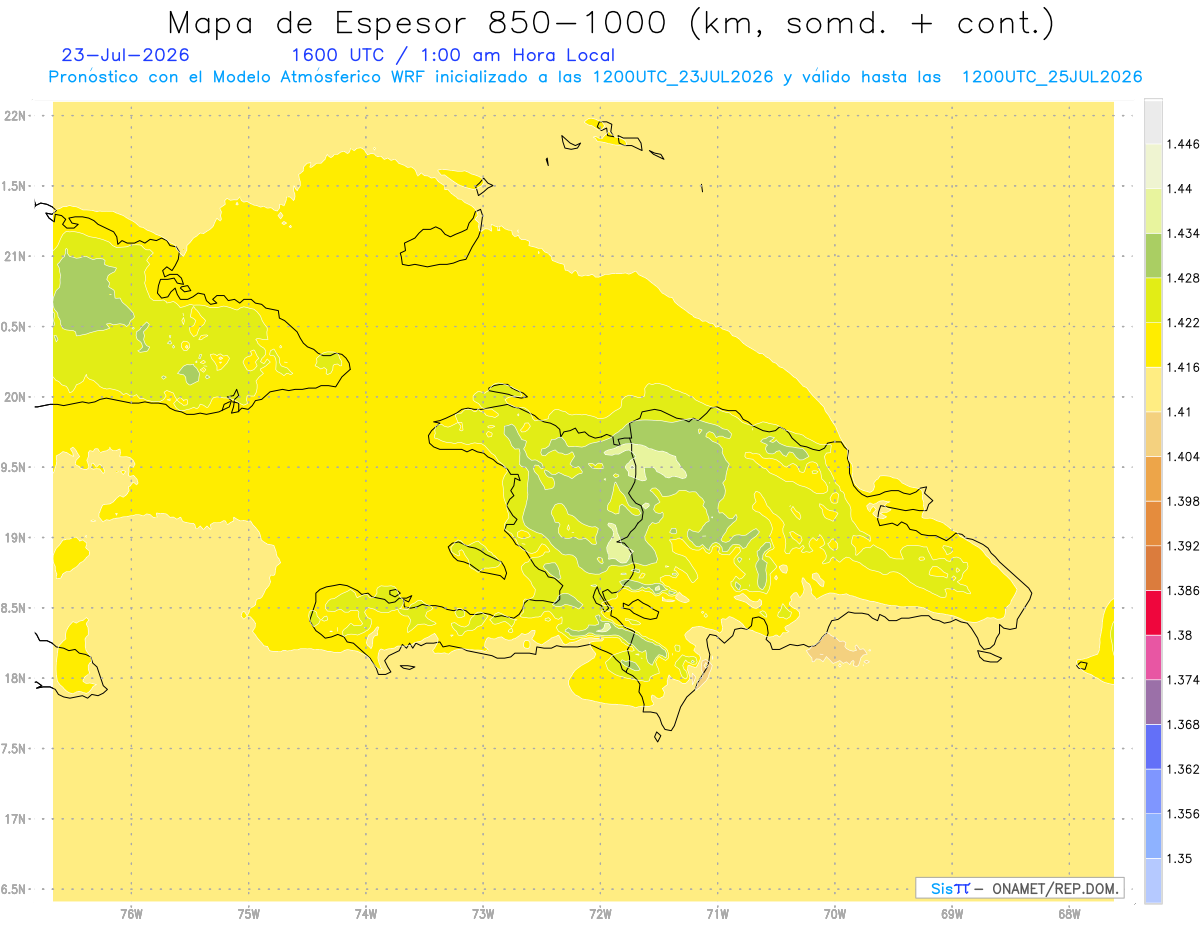Click latitude label "21N"
The height and width of the screenshot is (927, 1200).
[17, 257]
